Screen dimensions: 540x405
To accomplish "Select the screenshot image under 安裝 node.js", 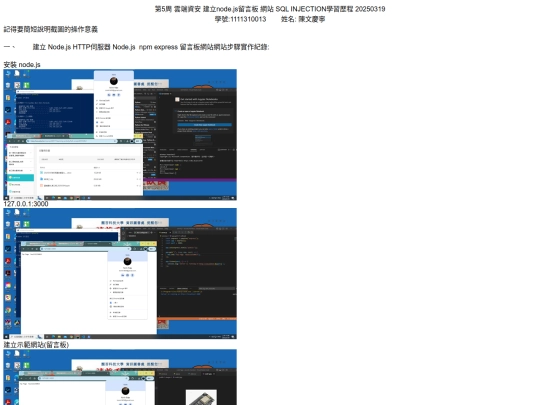I will click(x=120, y=135).
